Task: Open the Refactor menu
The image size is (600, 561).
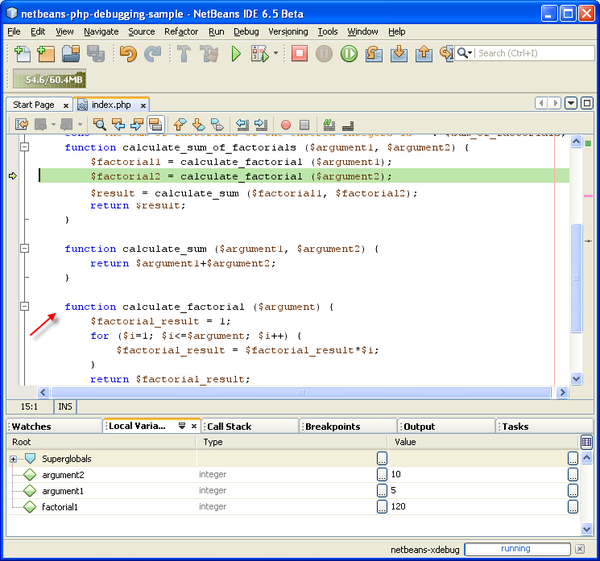Action: point(181,32)
